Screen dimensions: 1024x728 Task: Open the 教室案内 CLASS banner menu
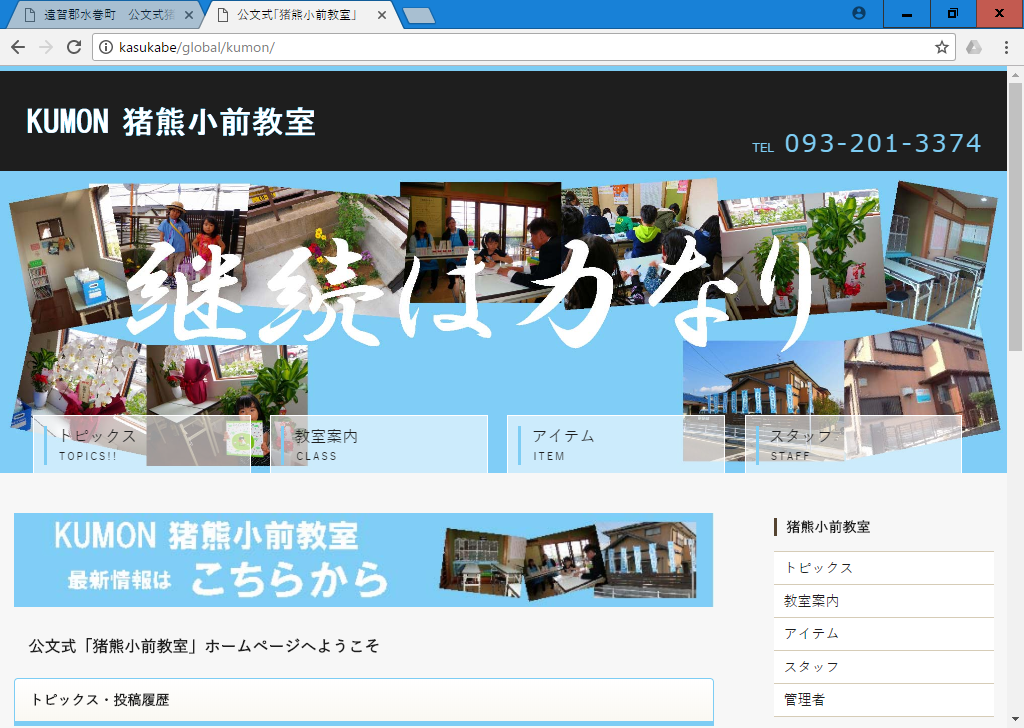point(379,444)
